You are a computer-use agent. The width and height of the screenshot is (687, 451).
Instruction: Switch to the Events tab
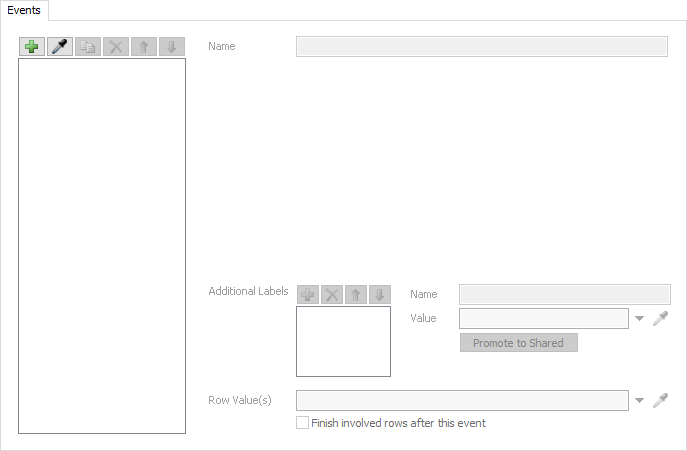coord(24,10)
